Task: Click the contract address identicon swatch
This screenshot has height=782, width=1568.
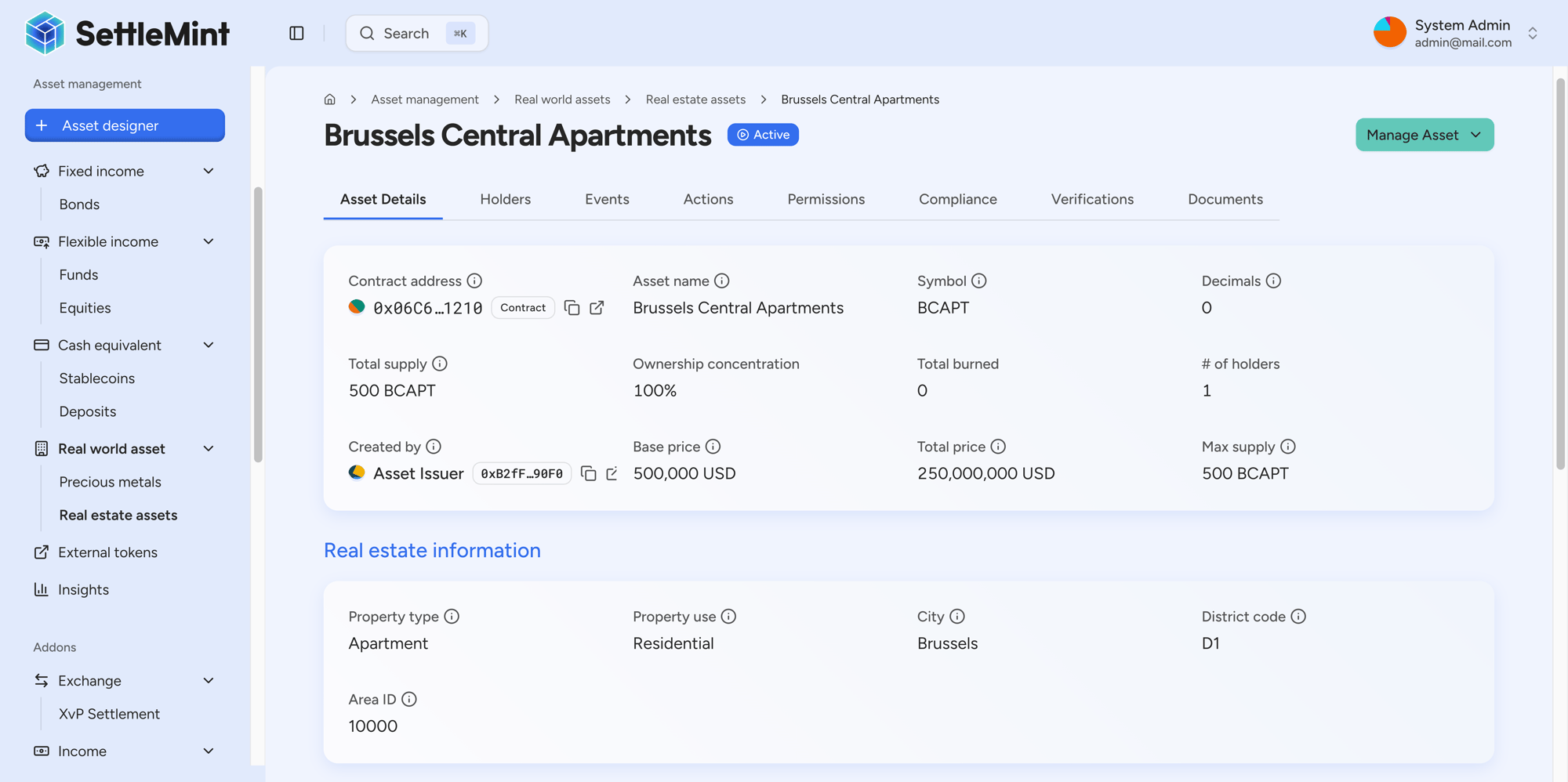Action: coord(356,307)
